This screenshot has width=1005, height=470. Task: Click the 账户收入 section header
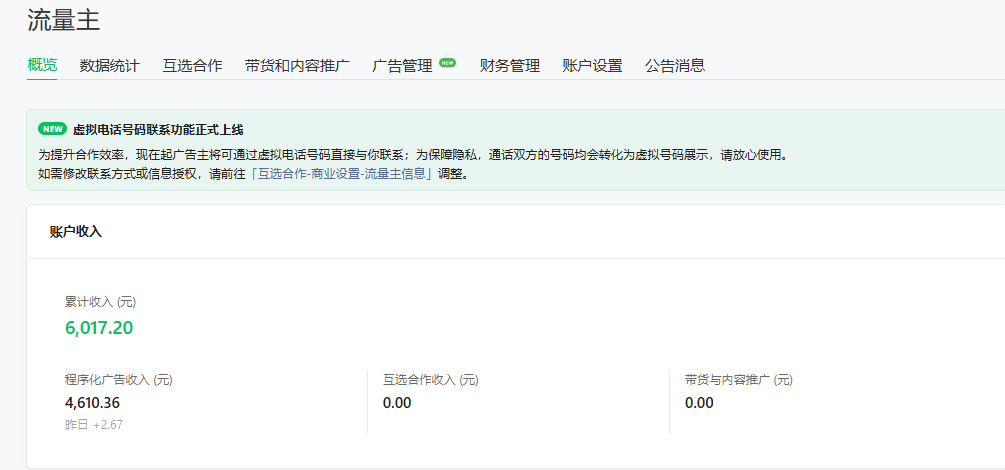tap(76, 232)
